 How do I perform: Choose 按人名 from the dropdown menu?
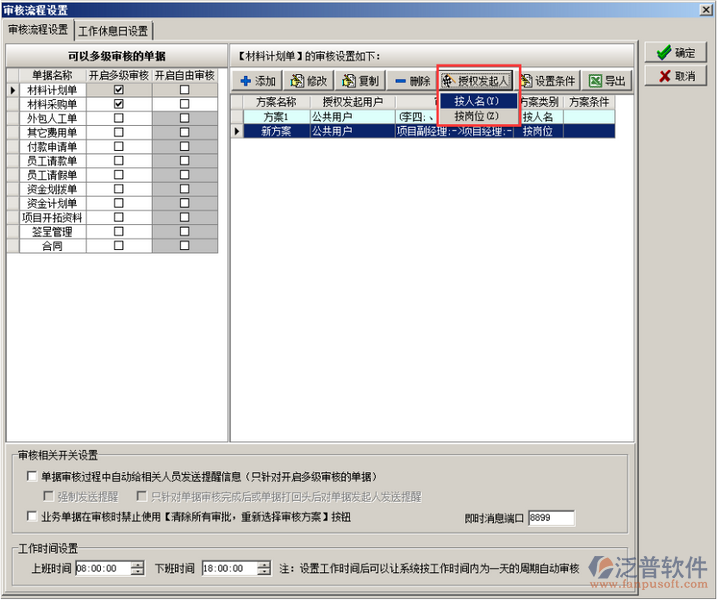[x=476, y=101]
